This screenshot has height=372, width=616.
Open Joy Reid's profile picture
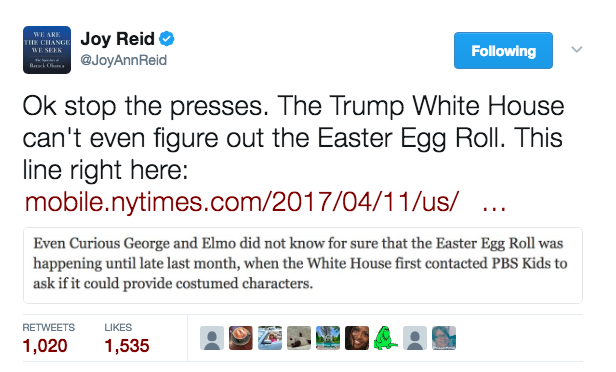pos(47,50)
